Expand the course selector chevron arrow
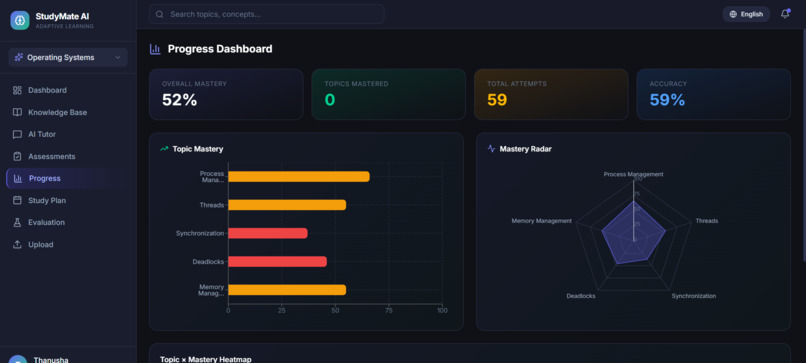Screen dimensions: 806x363 coord(118,58)
